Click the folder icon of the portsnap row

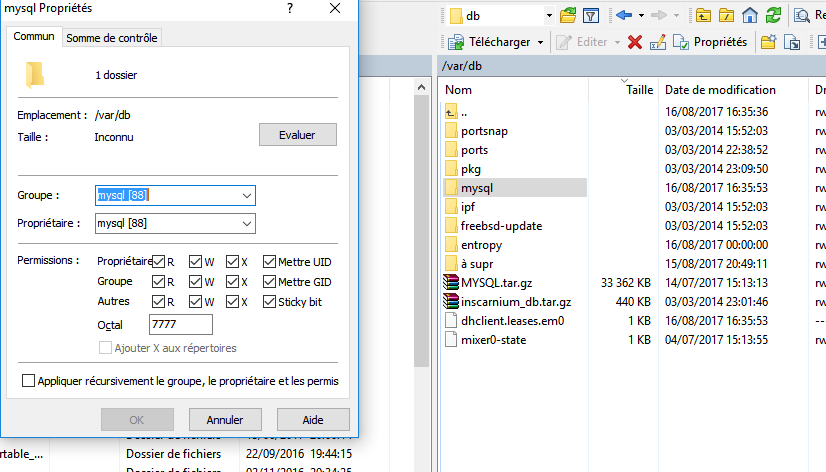coord(451,131)
